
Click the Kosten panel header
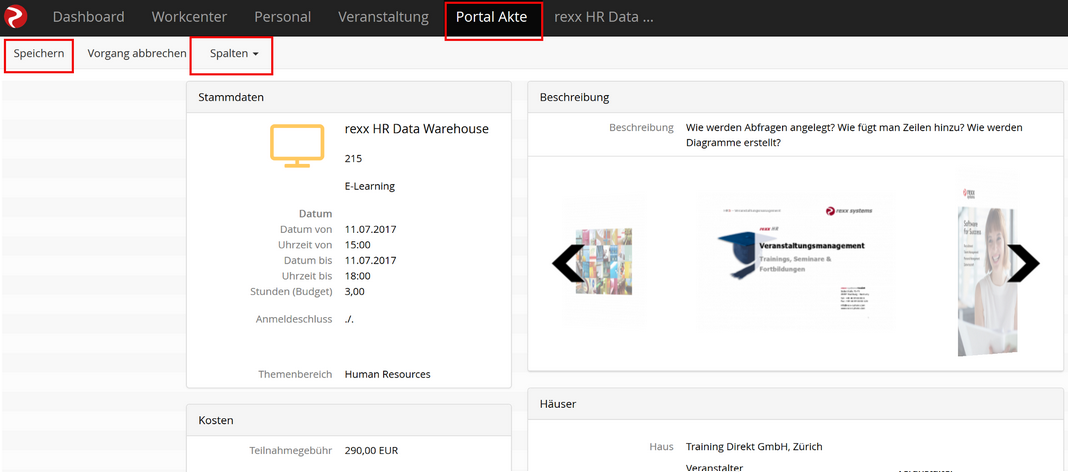tap(349, 420)
